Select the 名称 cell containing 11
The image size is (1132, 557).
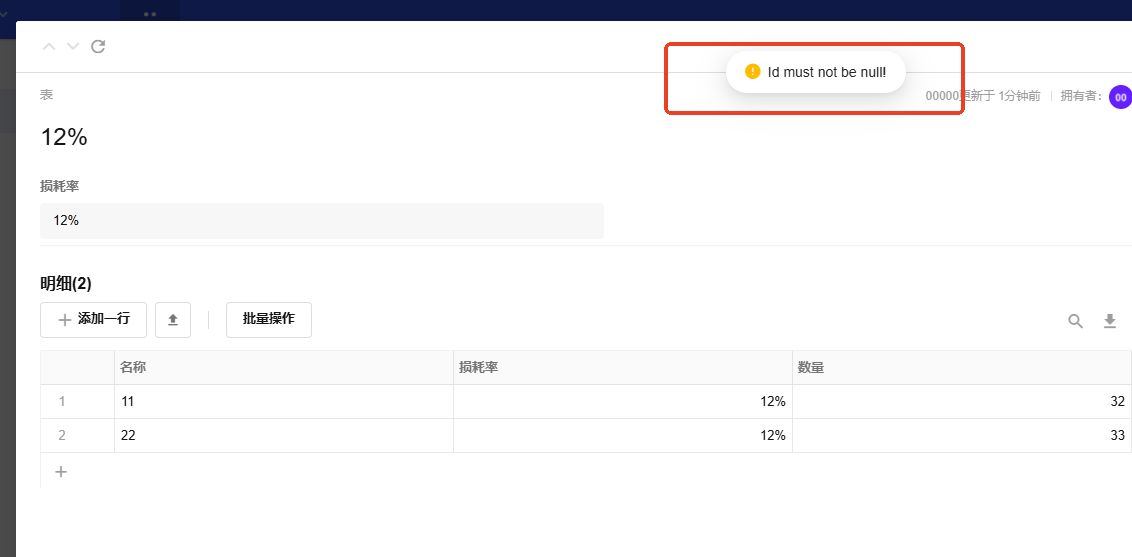tap(284, 402)
